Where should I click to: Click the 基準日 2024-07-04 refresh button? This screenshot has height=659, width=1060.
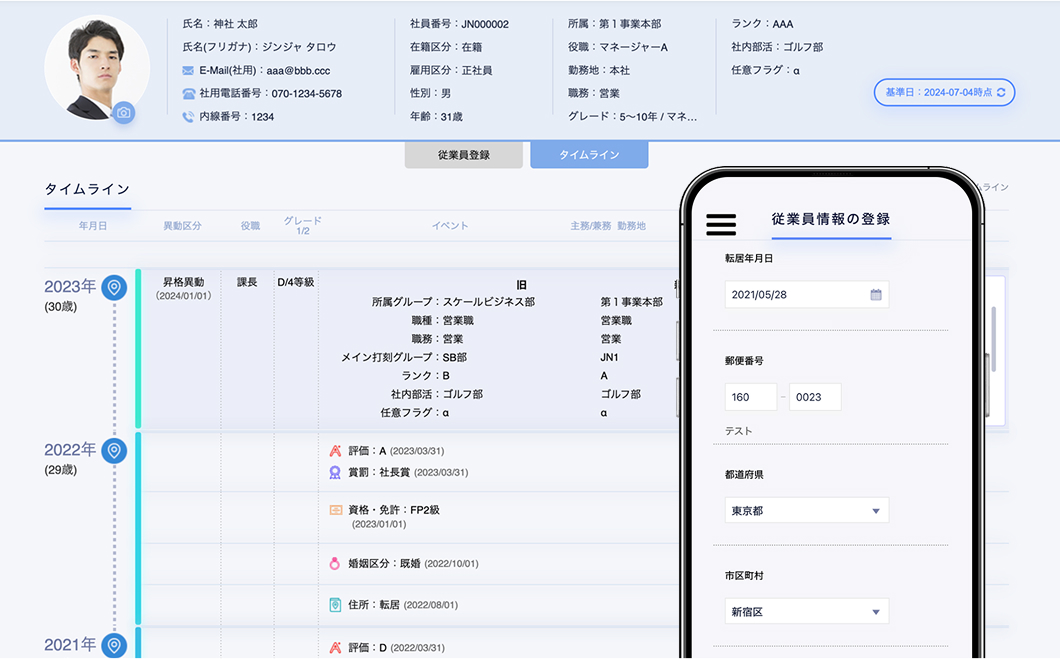(944, 92)
